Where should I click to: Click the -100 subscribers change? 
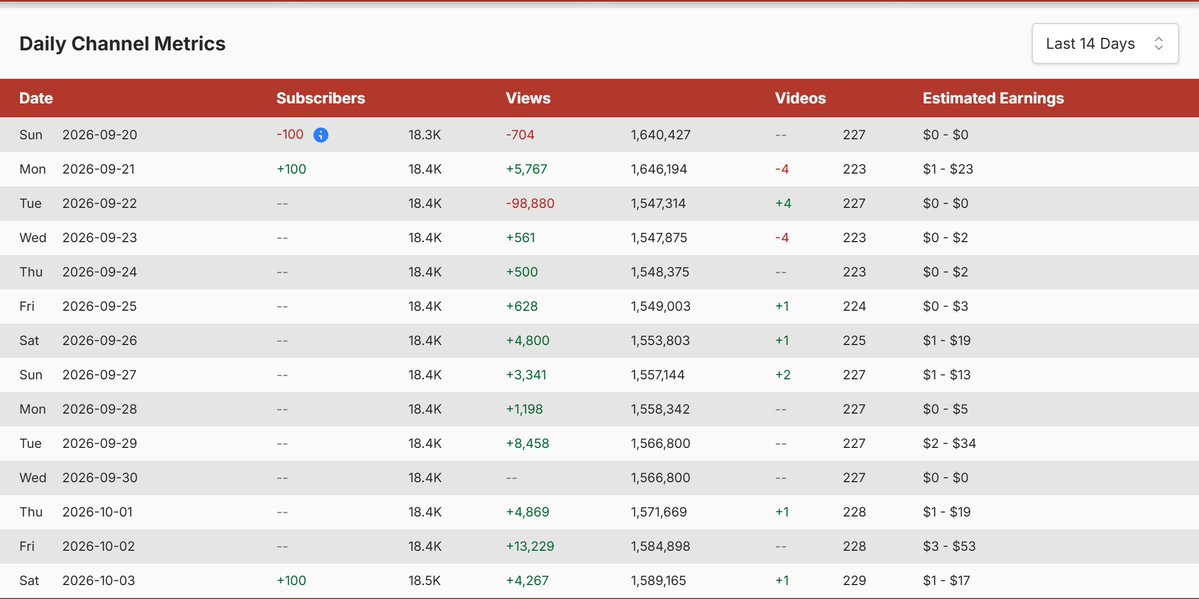pyautogui.click(x=290, y=135)
